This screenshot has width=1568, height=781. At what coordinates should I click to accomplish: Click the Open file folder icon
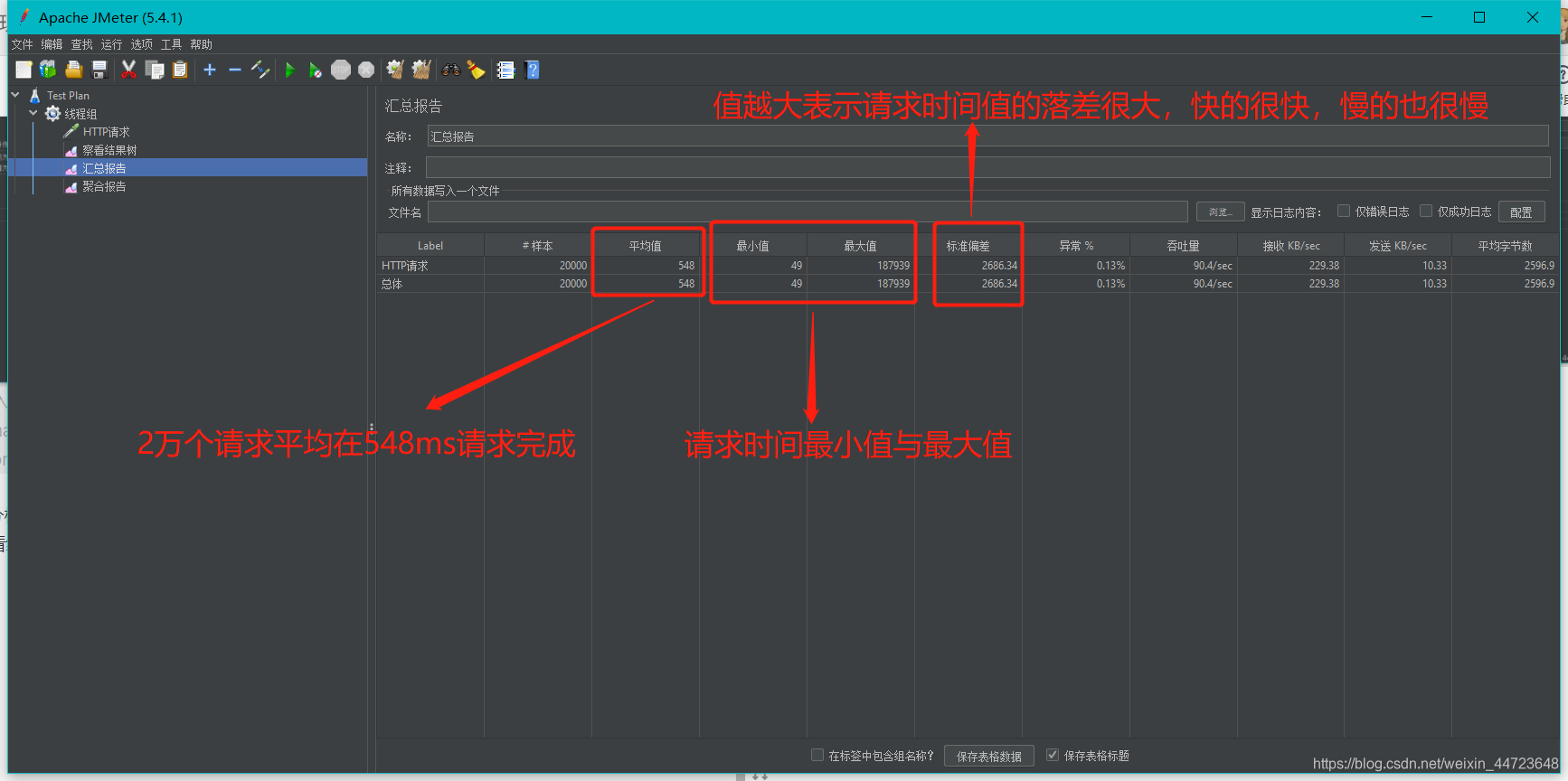point(74,70)
